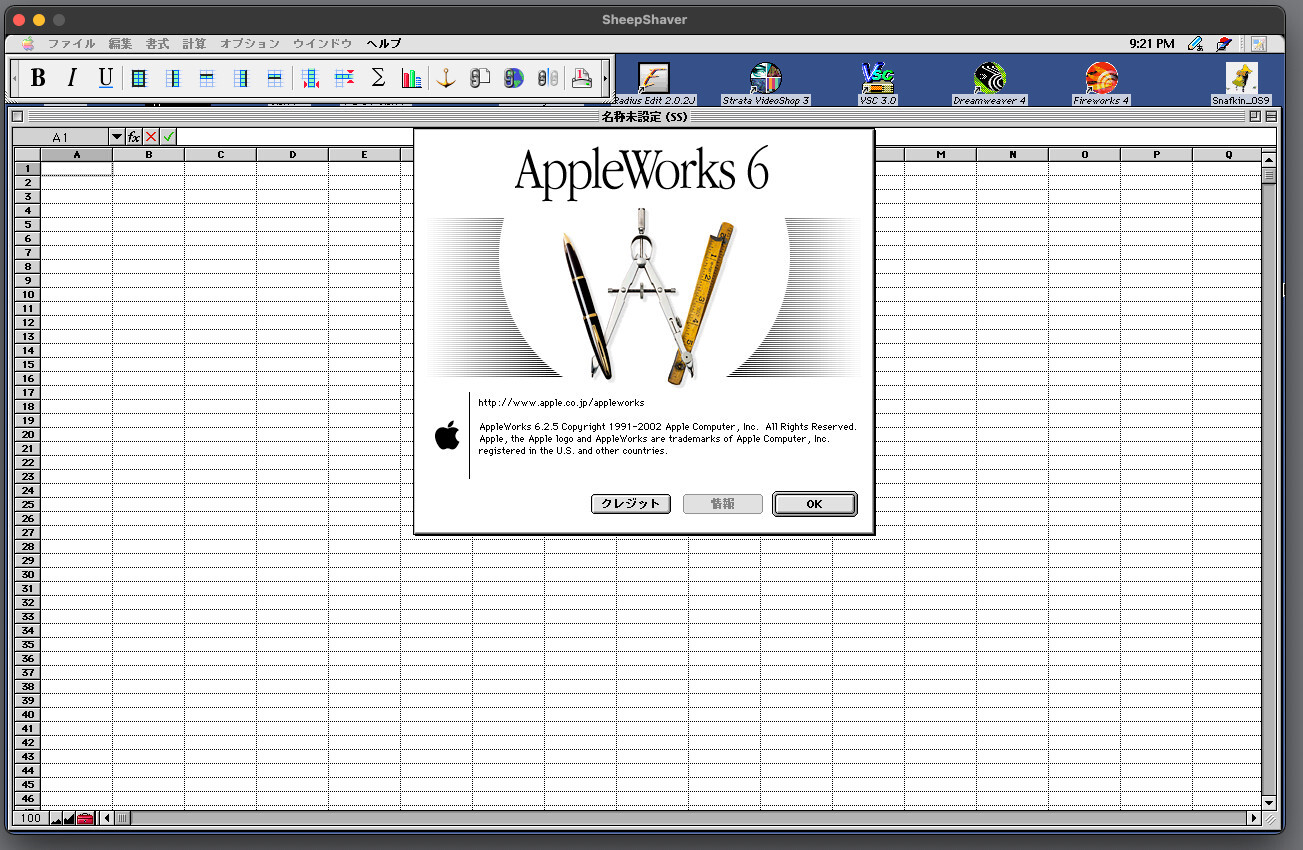The width and height of the screenshot is (1303, 850).
Task: Toggle Bold formatting in the toolbar
Action: click(x=38, y=78)
